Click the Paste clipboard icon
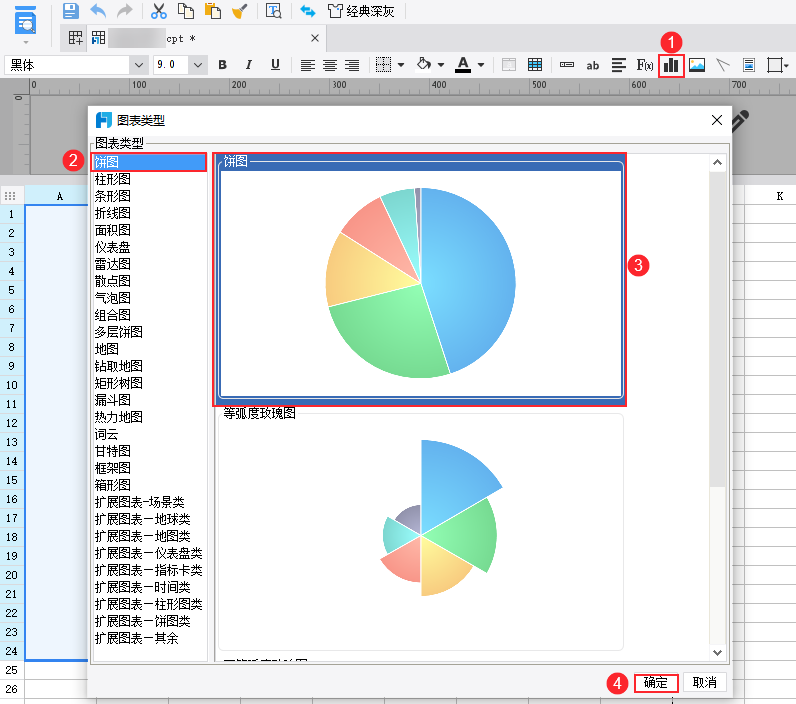 click(x=213, y=11)
